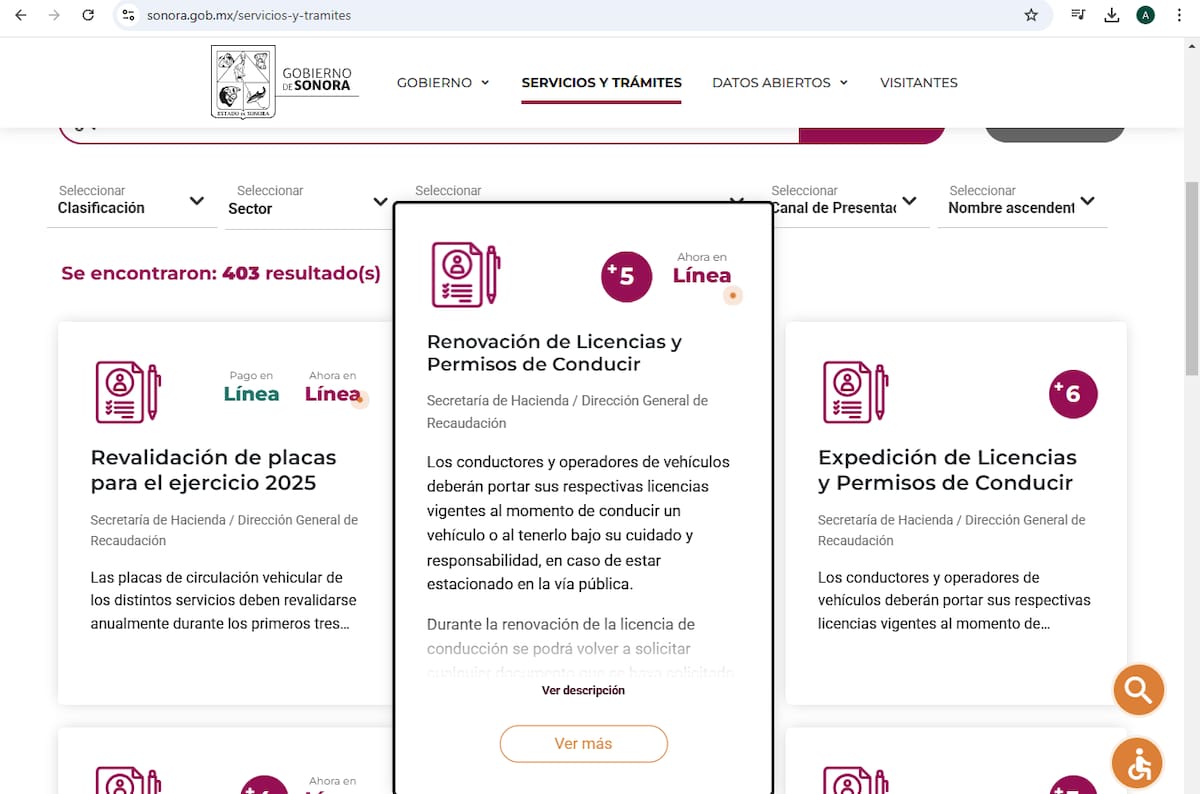Click the document icon on Revalidación de placas card
This screenshot has height=794, width=1200.
127,392
